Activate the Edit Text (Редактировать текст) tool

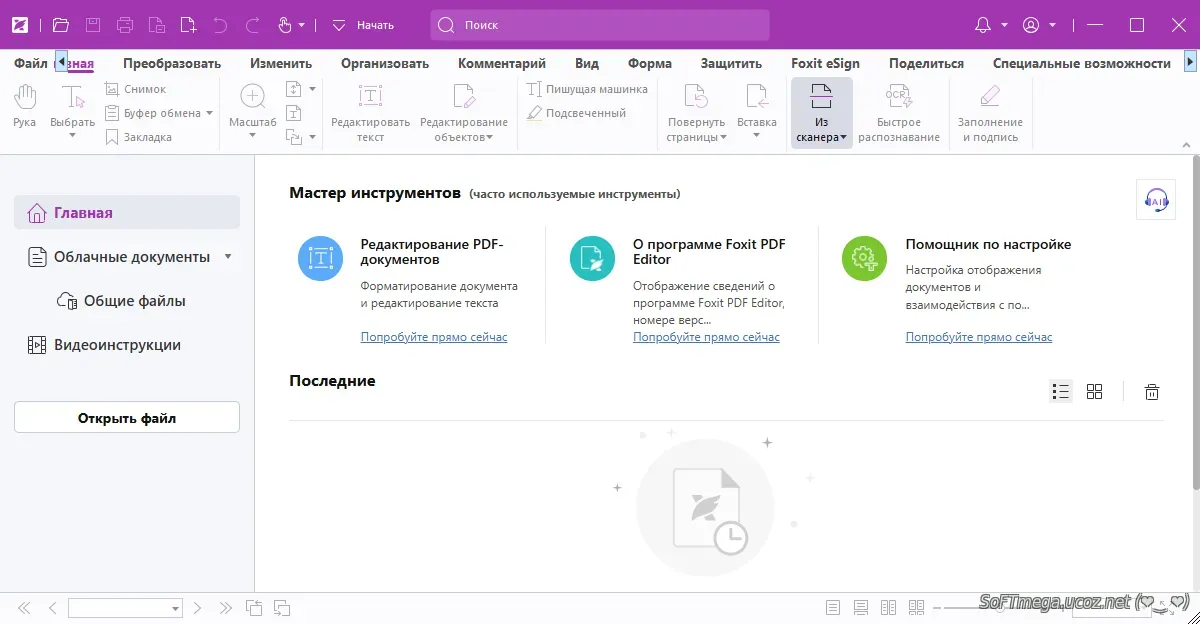[370, 112]
